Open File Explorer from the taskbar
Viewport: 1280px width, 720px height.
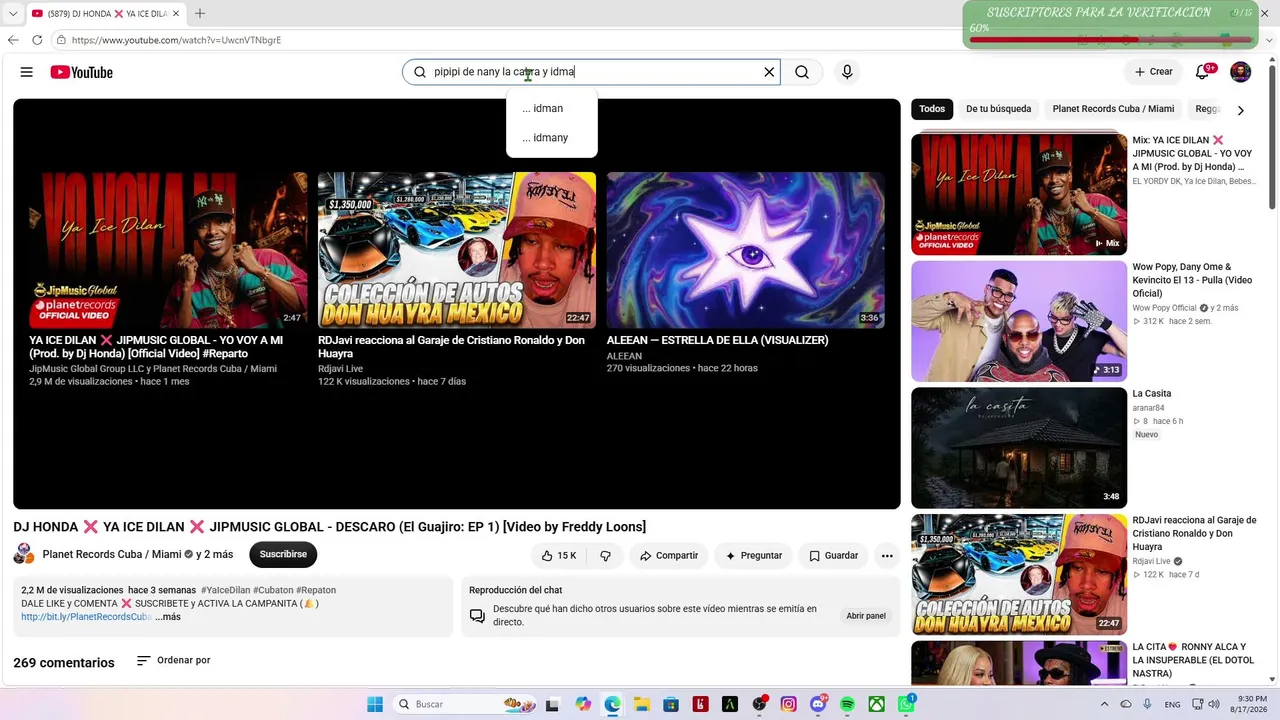click(x=642, y=704)
